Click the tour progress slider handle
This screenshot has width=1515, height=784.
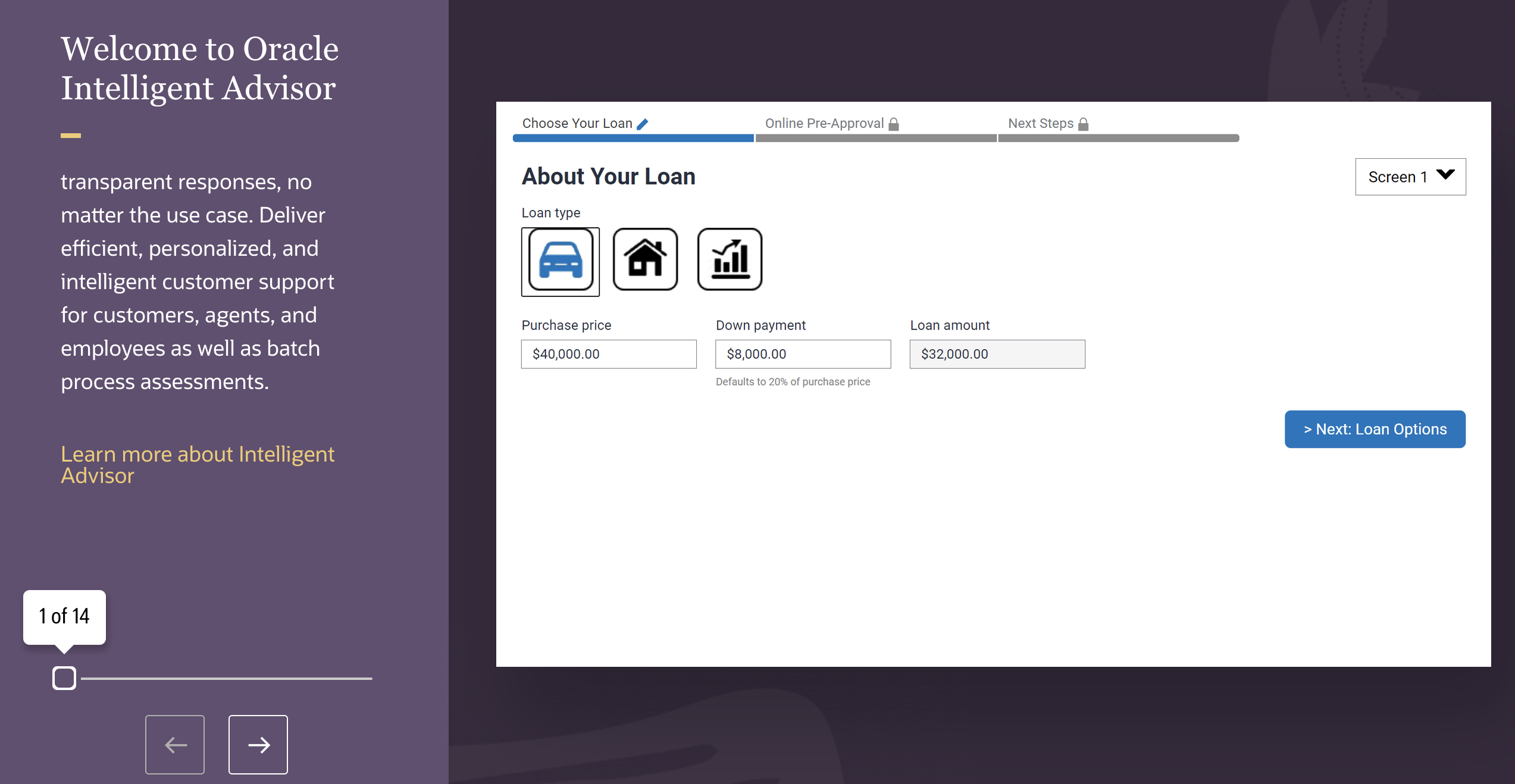pos(64,677)
